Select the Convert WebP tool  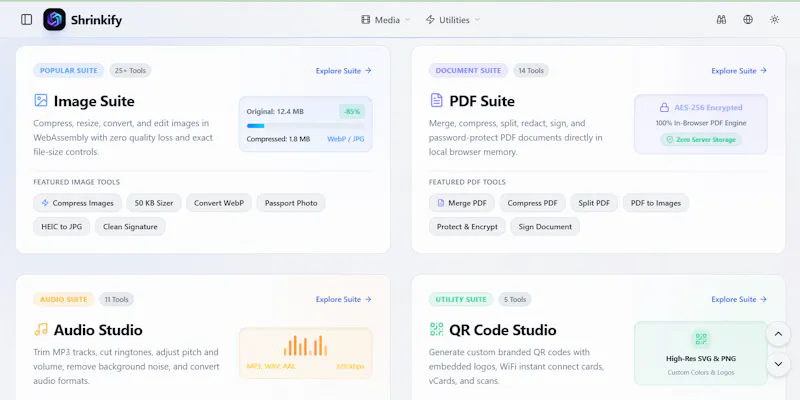tap(219, 203)
